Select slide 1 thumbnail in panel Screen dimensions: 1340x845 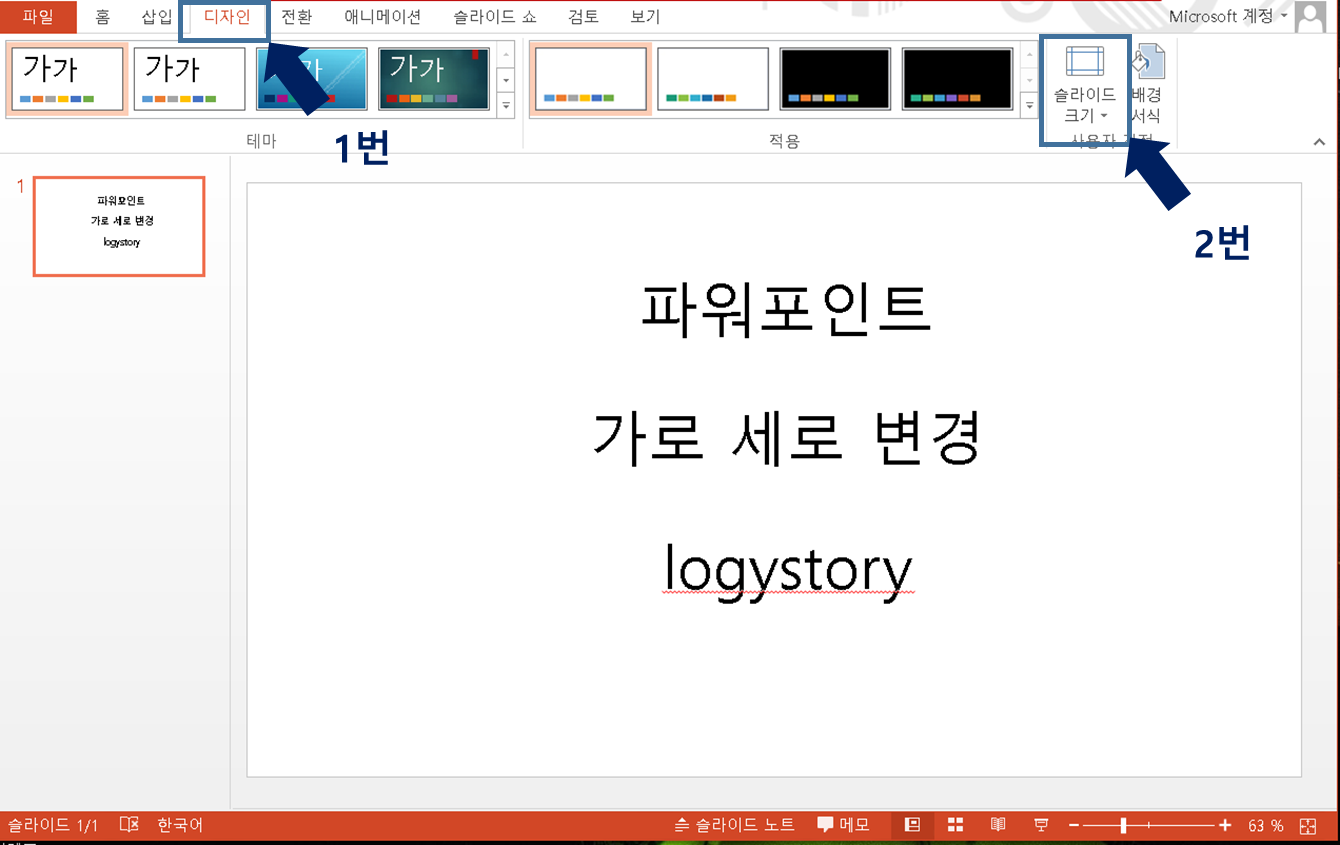119,226
